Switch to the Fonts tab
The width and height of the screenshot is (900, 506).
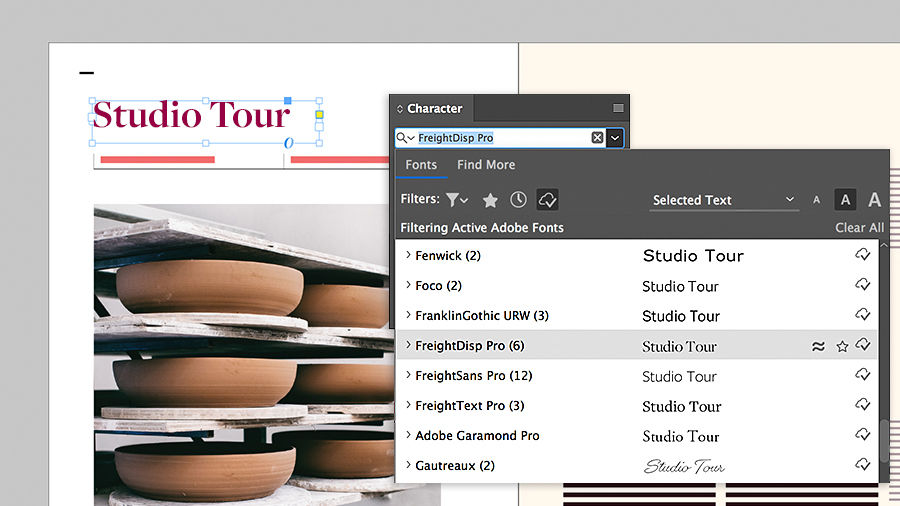click(x=421, y=165)
